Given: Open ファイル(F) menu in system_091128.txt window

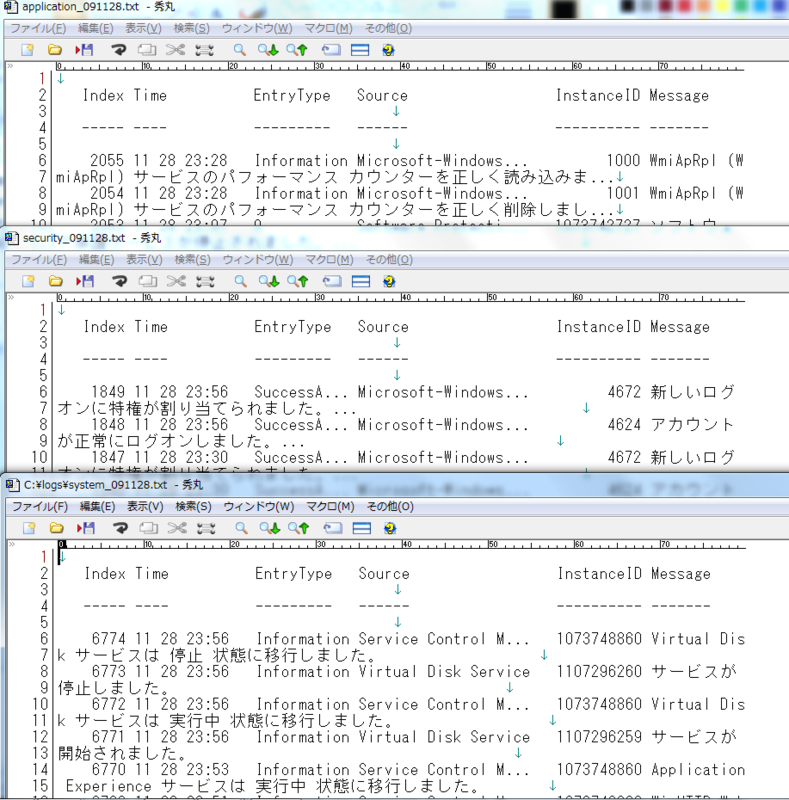Looking at the screenshot, I should tap(40, 507).
